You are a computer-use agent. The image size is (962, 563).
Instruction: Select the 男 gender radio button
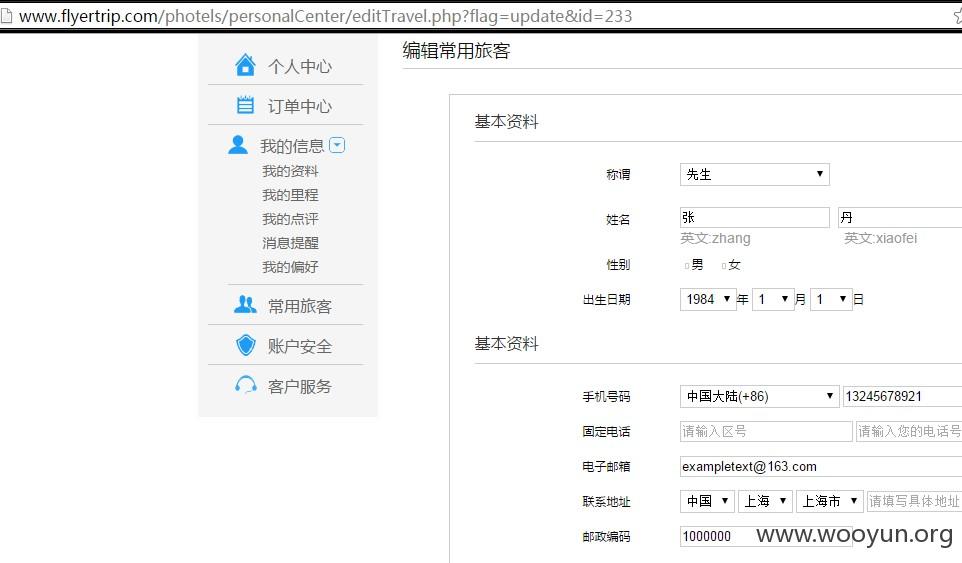click(687, 266)
